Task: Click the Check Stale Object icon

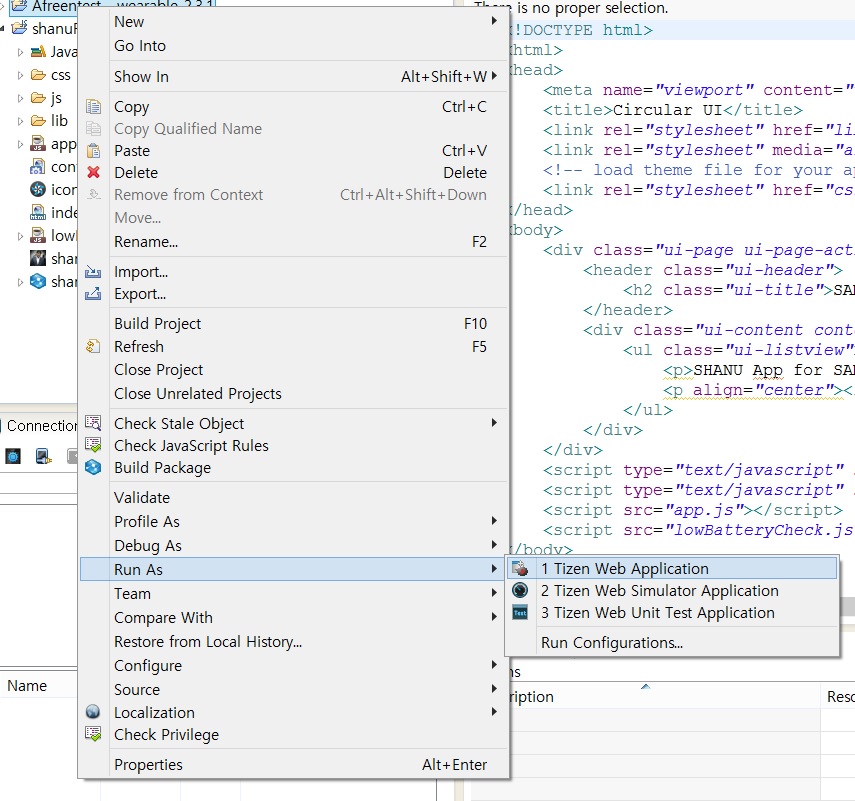Action: point(93,423)
